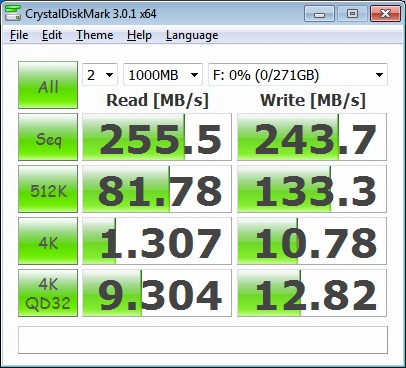Run all benchmarks with the All button
Screen dimensions: 406x368
[48, 85]
